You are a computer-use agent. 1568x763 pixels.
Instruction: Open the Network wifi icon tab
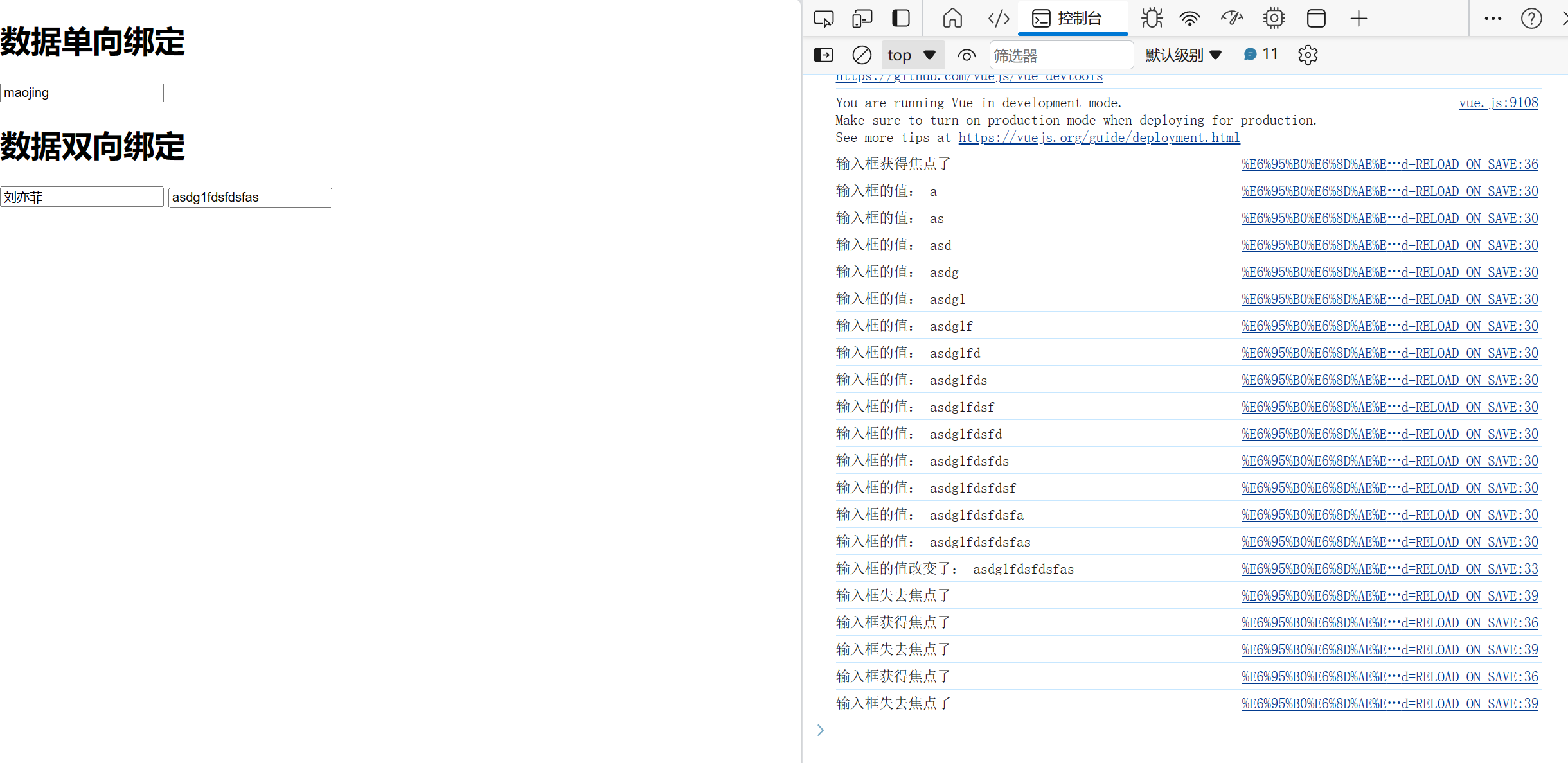tap(1190, 19)
